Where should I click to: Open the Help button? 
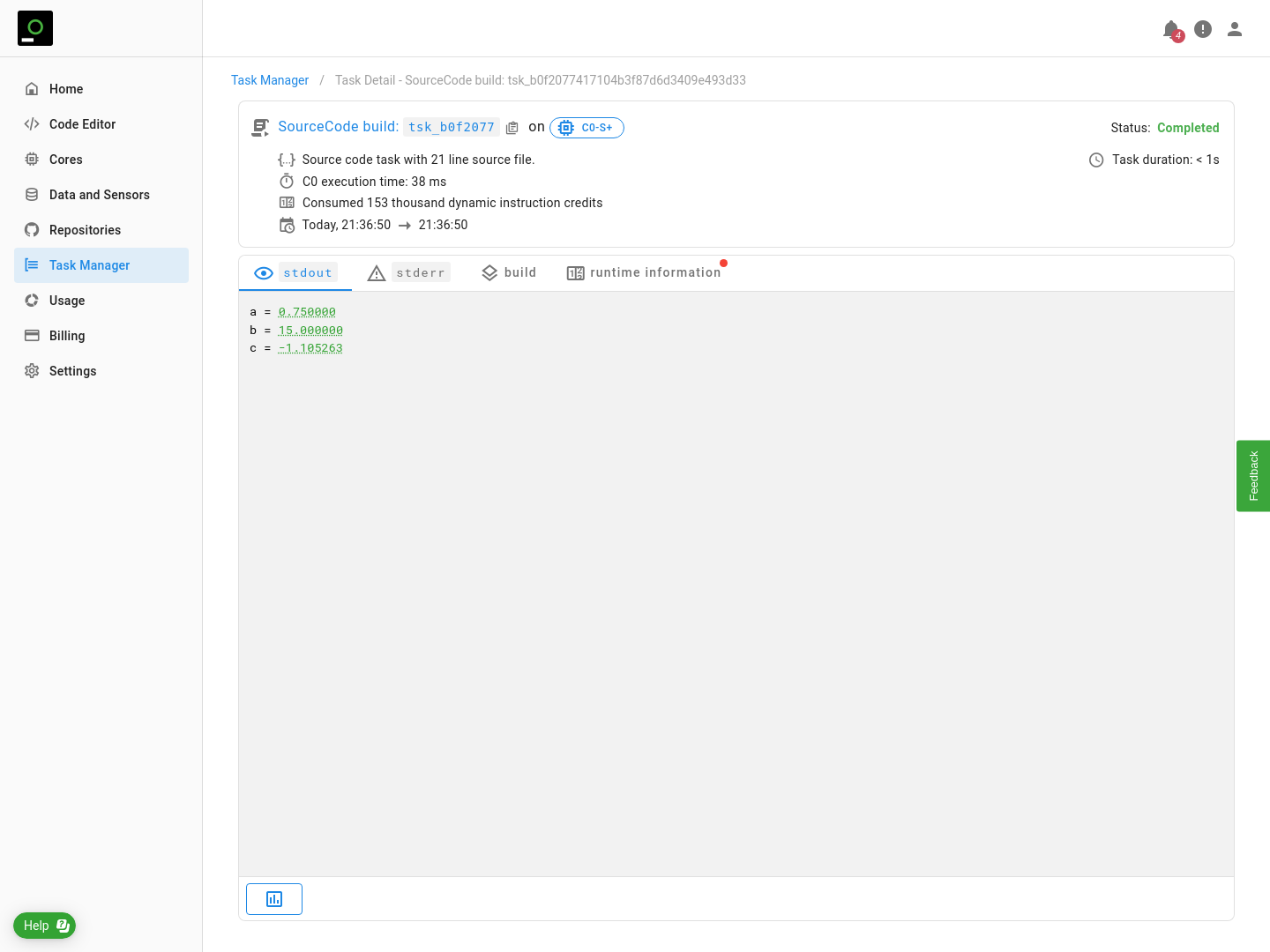click(44, 926)
